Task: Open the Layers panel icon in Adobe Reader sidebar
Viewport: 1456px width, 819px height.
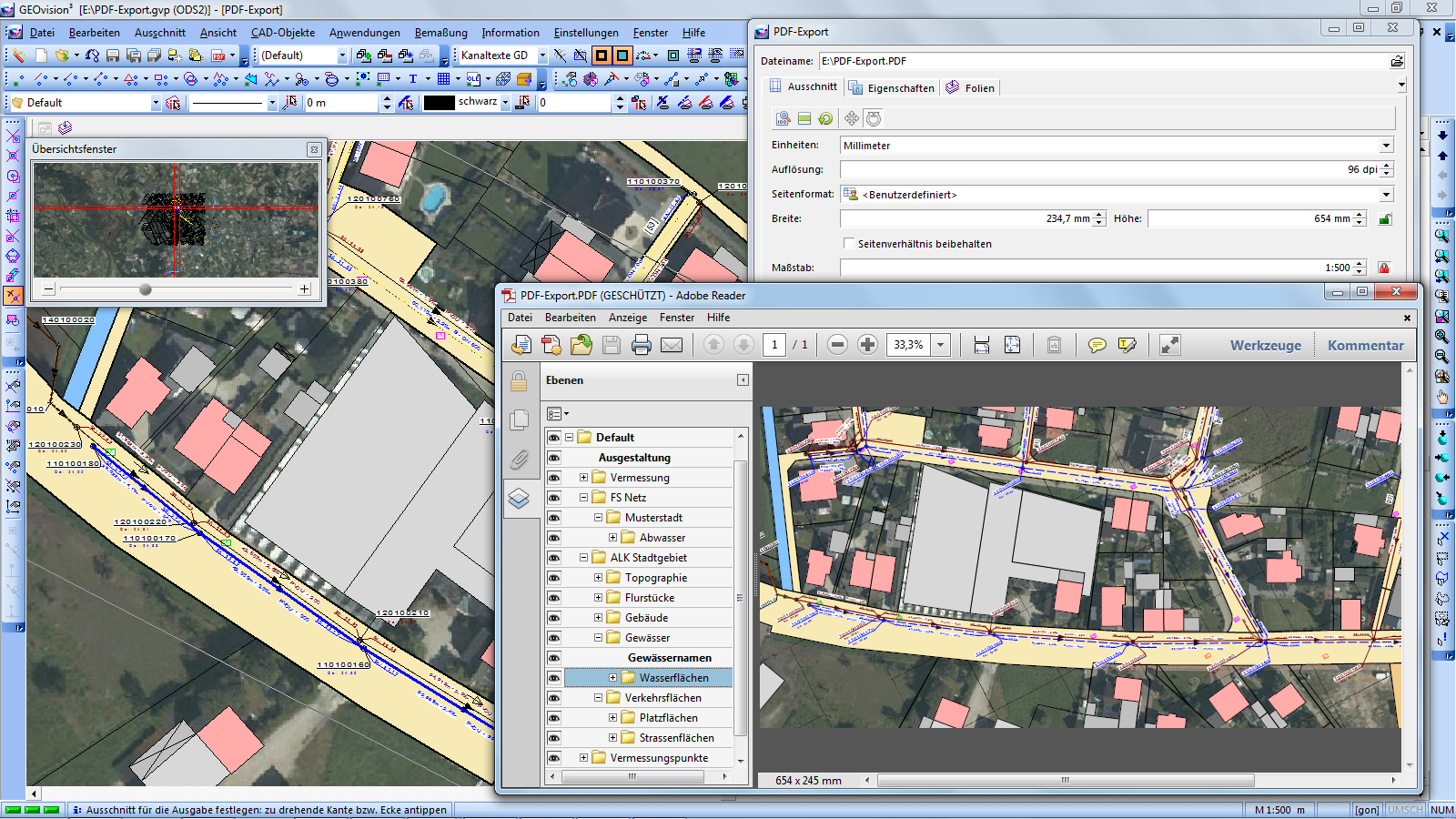Action: (x=519, y=498)
